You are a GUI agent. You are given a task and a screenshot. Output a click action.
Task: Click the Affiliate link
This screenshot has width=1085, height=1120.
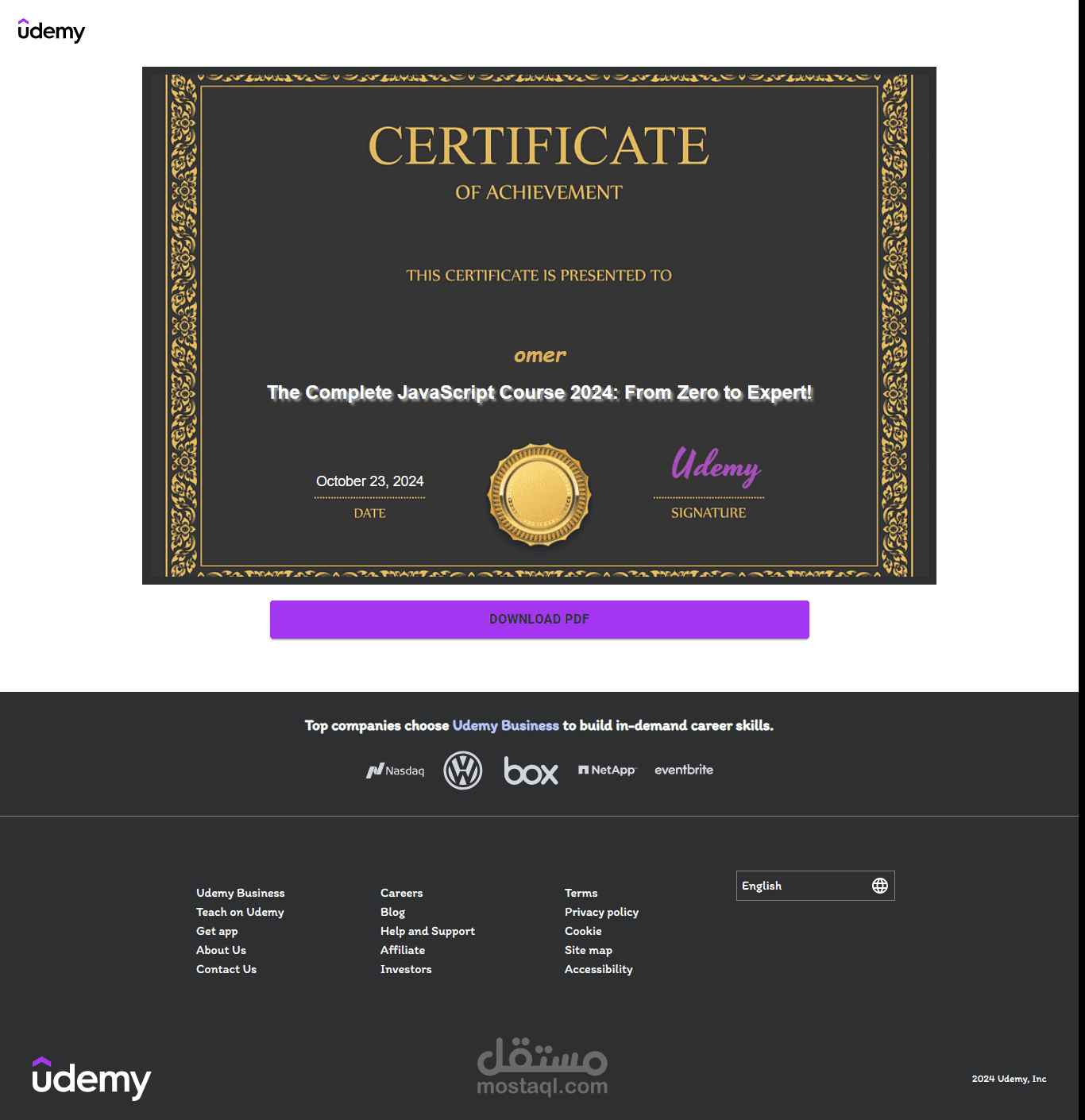[x=403, y=950]
